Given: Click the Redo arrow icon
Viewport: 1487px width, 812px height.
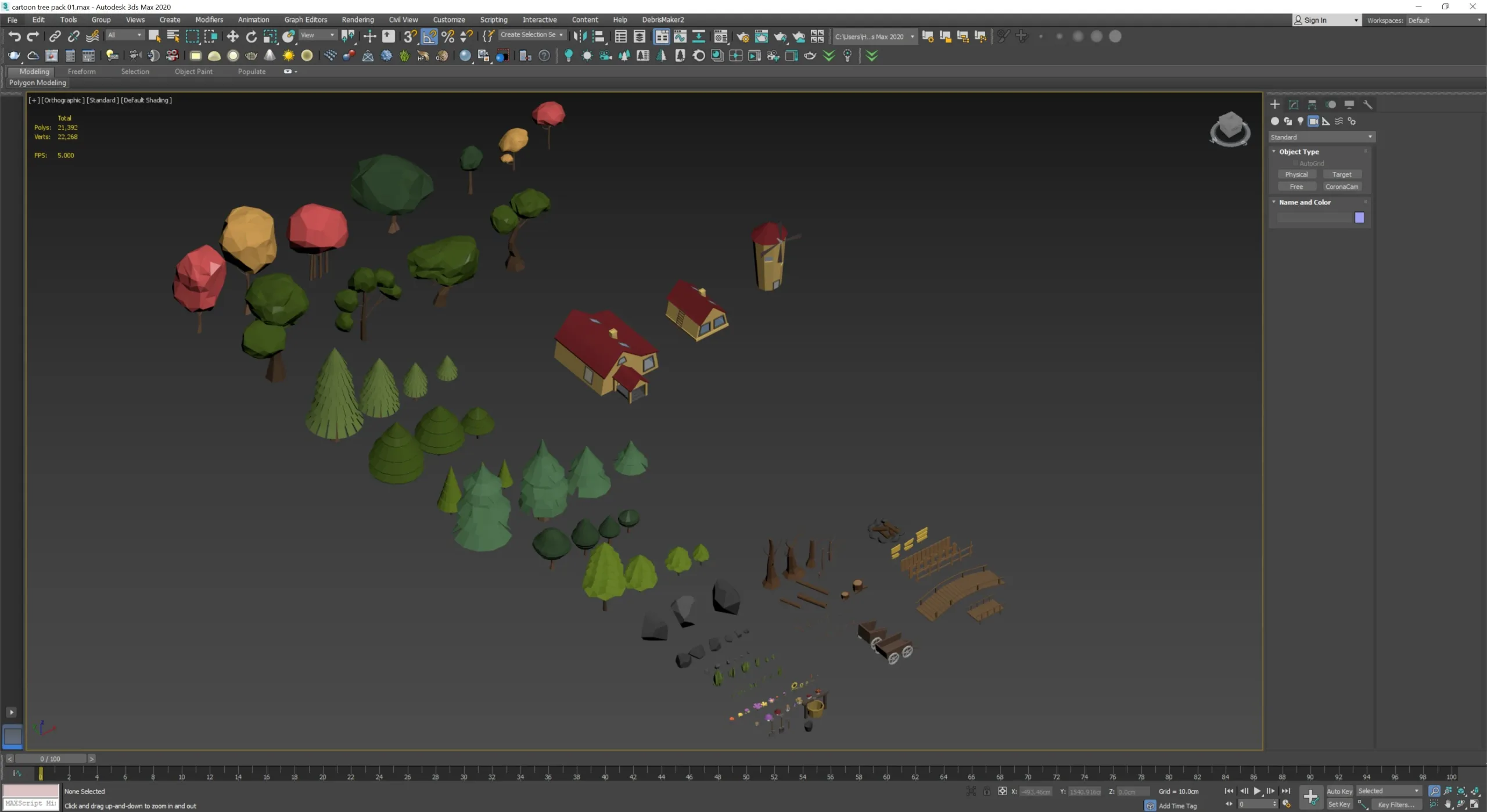Looking at the screenshot, I should (33, 36).
